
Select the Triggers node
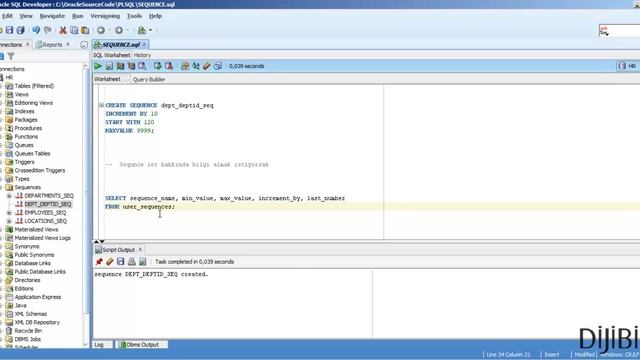(x=24, y=162)
